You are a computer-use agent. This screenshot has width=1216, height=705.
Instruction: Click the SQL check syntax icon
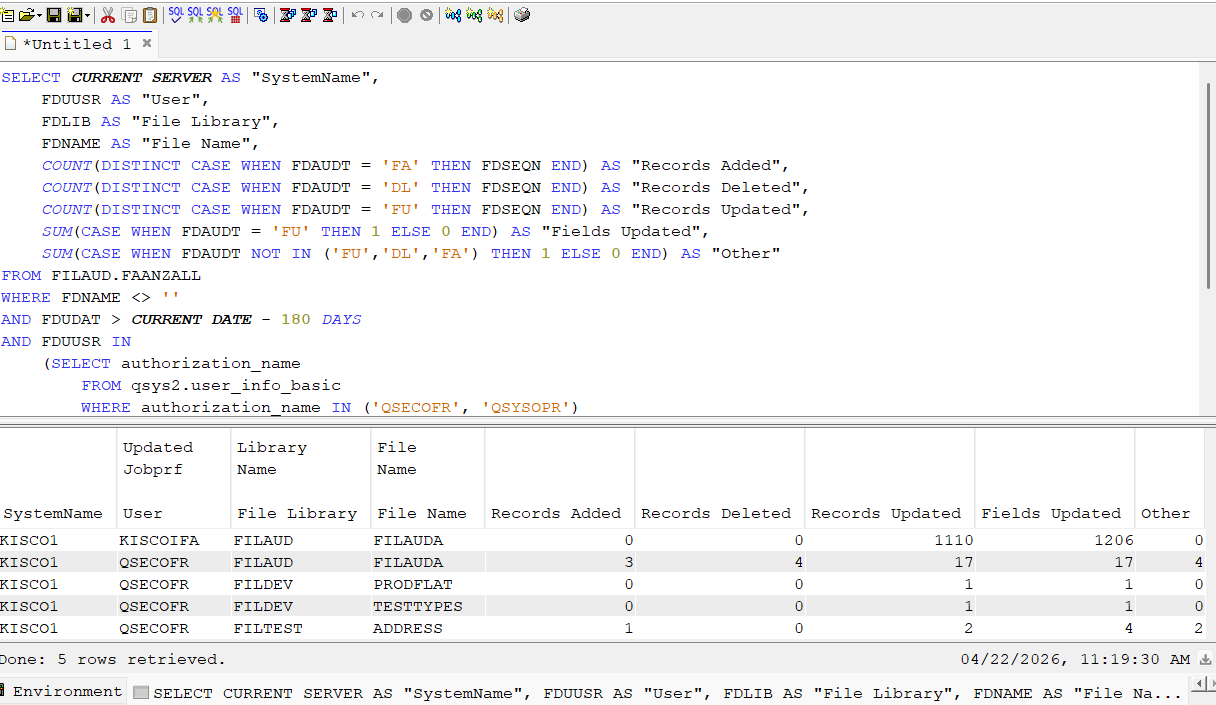coord(176,15)
